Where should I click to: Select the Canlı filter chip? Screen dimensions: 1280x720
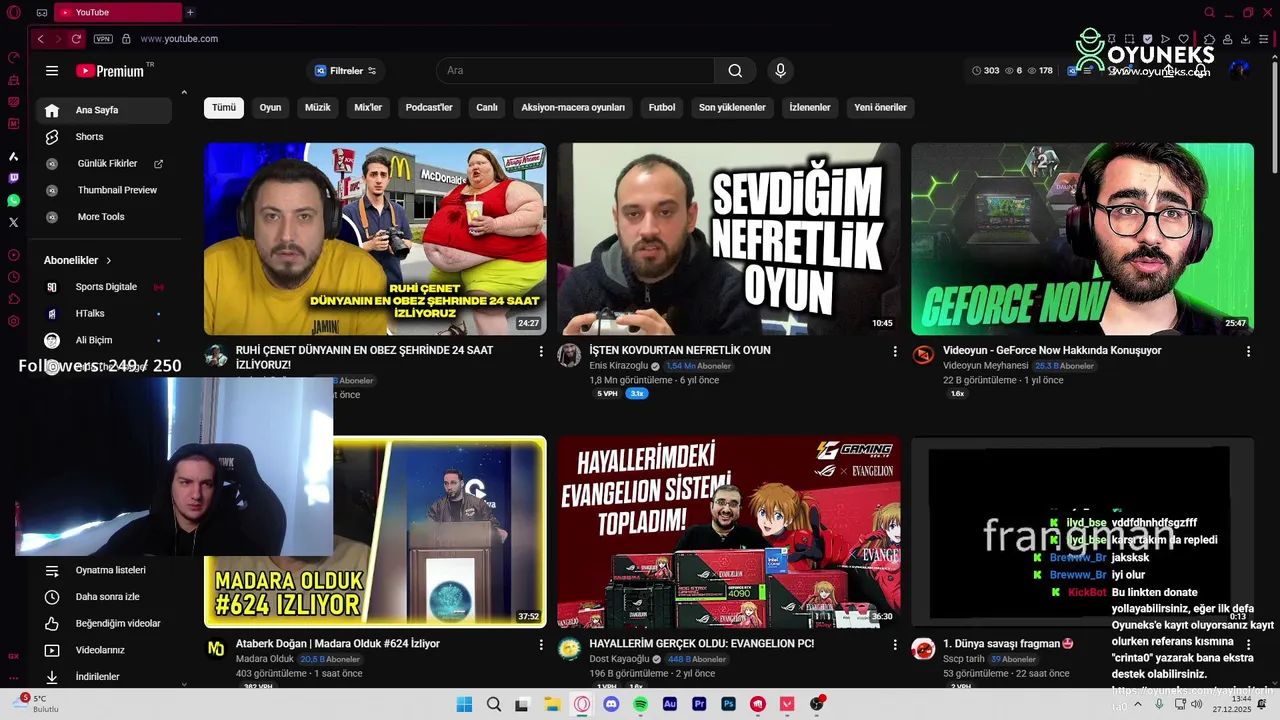coord(487,108)
